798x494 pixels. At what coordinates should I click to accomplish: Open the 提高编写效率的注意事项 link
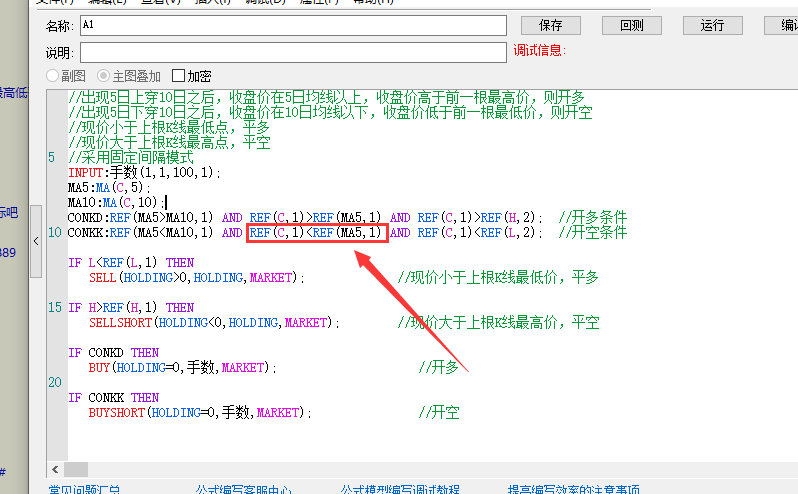tap(574, 489)
